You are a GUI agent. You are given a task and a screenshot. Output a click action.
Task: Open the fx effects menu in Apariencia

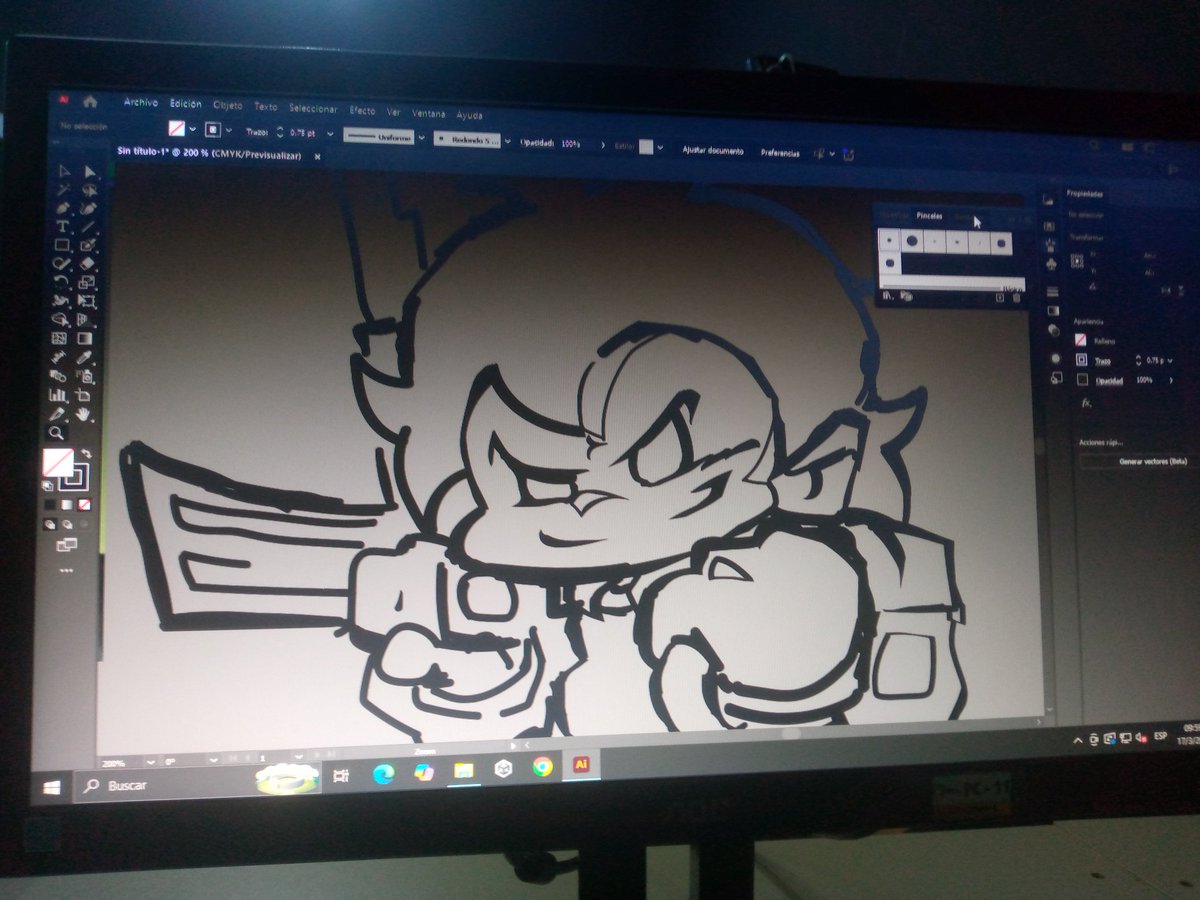click(1087, 403)
